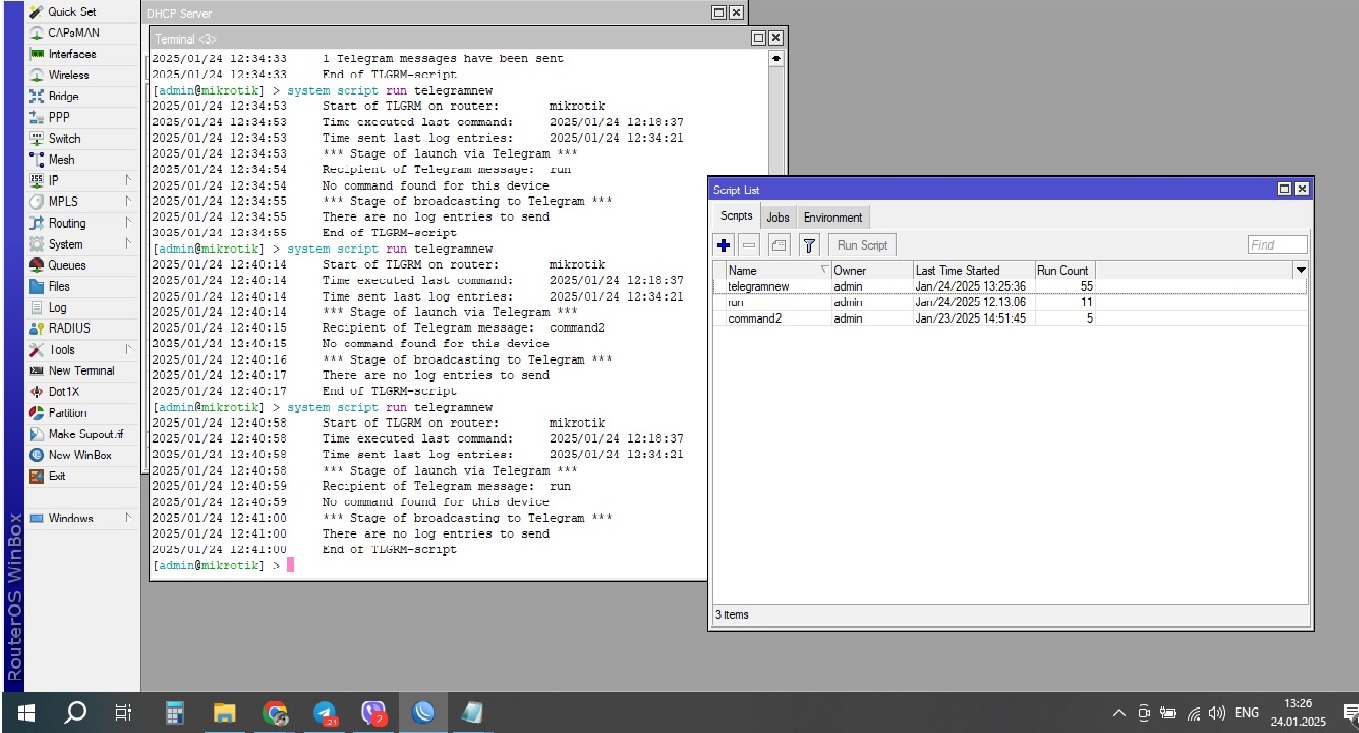
Task: Select the Run Count value 55
Action: point(1086,286)
